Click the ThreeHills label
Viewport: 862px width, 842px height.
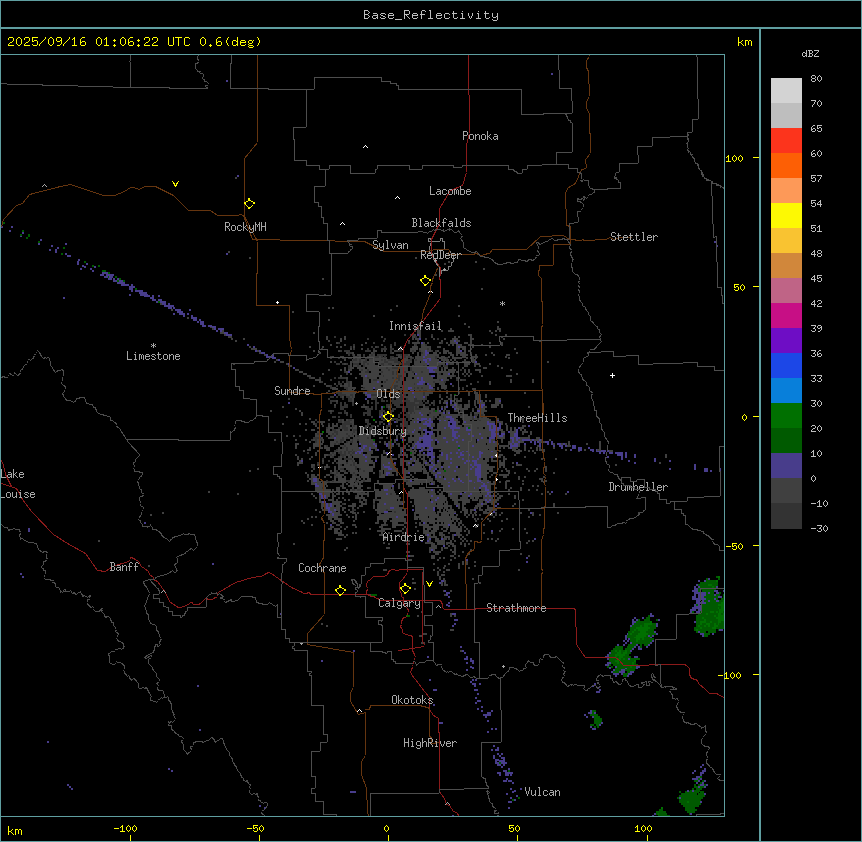point(537,418)
